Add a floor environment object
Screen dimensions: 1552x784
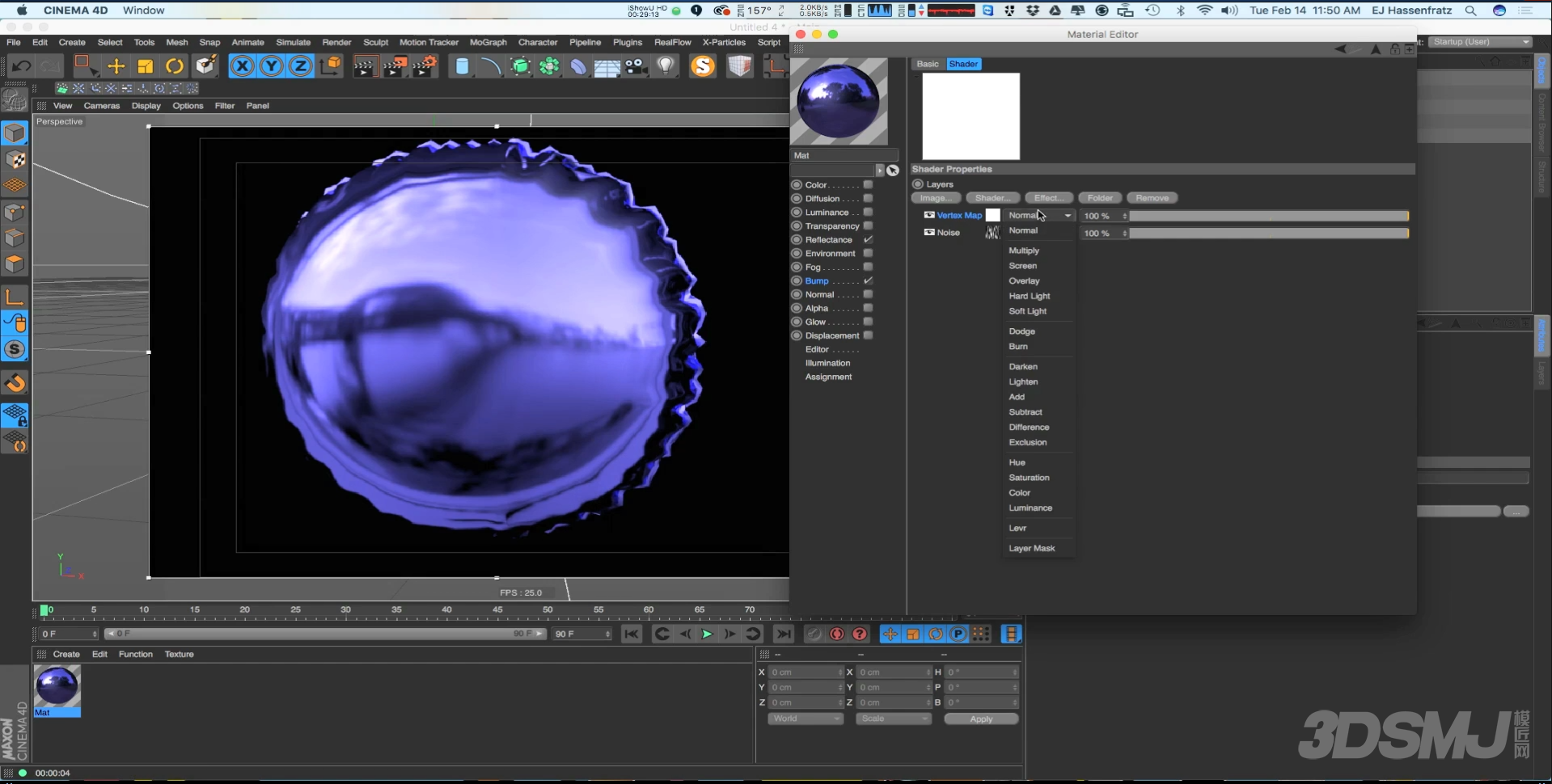point(607,67)
